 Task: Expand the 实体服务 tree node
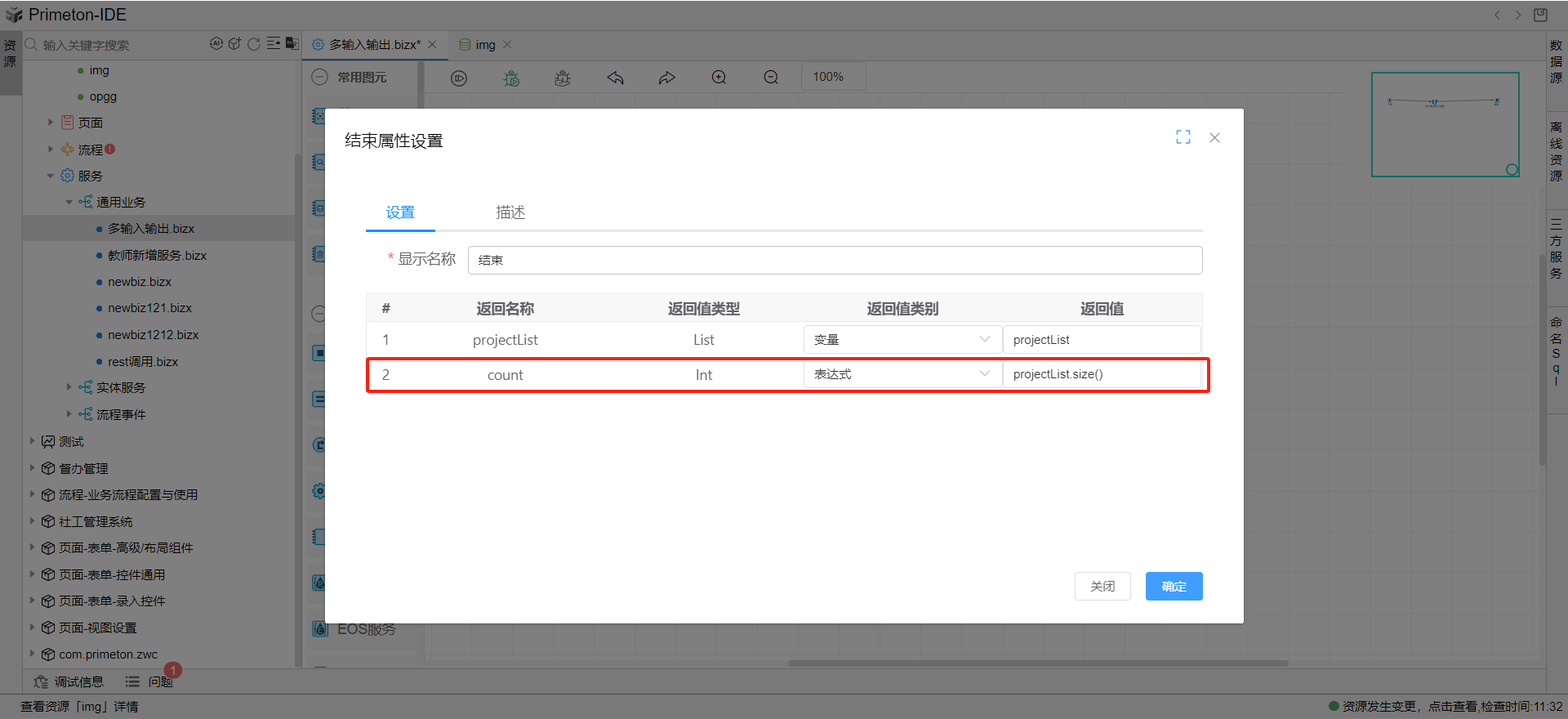[x=69, y=387]
